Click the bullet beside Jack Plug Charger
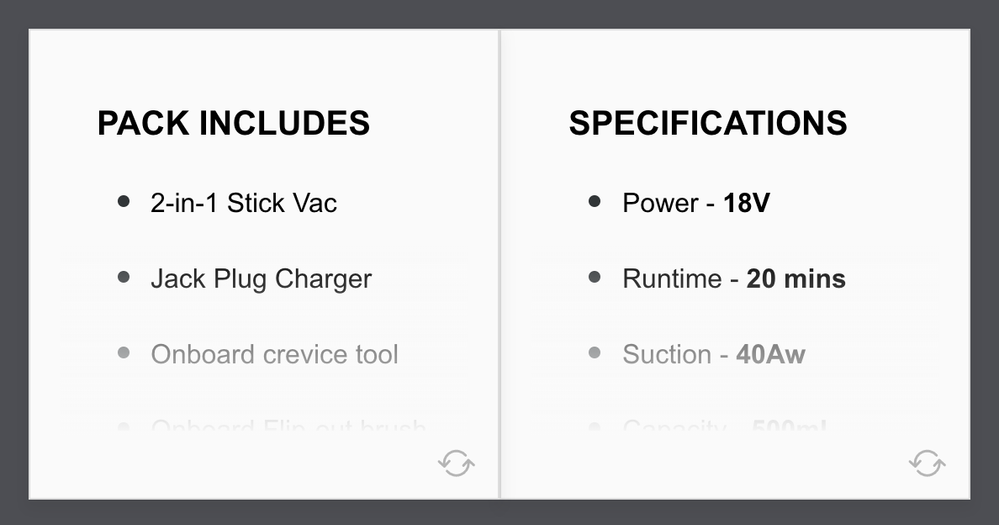The width and height of the screenshot is (999, 525). pyautogui.click(x=123, y=277)
